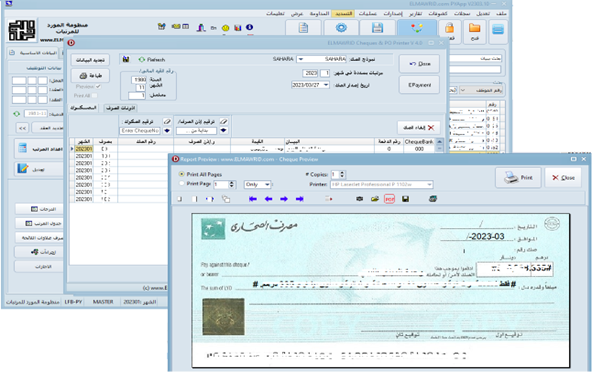This screenshot has height=372, width=592.
Task: Click the floppy disk save icon in Report Preview
Action: [x=405, y=199]
